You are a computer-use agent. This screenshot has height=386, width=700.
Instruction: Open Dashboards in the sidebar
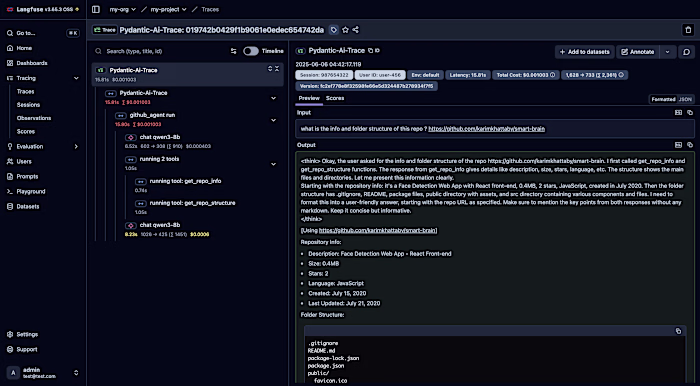click(x=32, y=63)
